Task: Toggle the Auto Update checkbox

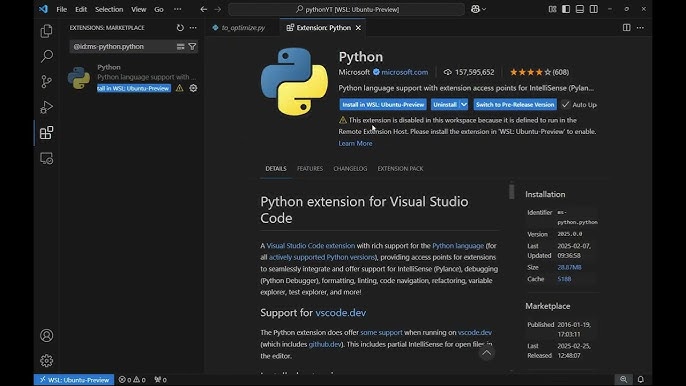Action: click(566, 105)
